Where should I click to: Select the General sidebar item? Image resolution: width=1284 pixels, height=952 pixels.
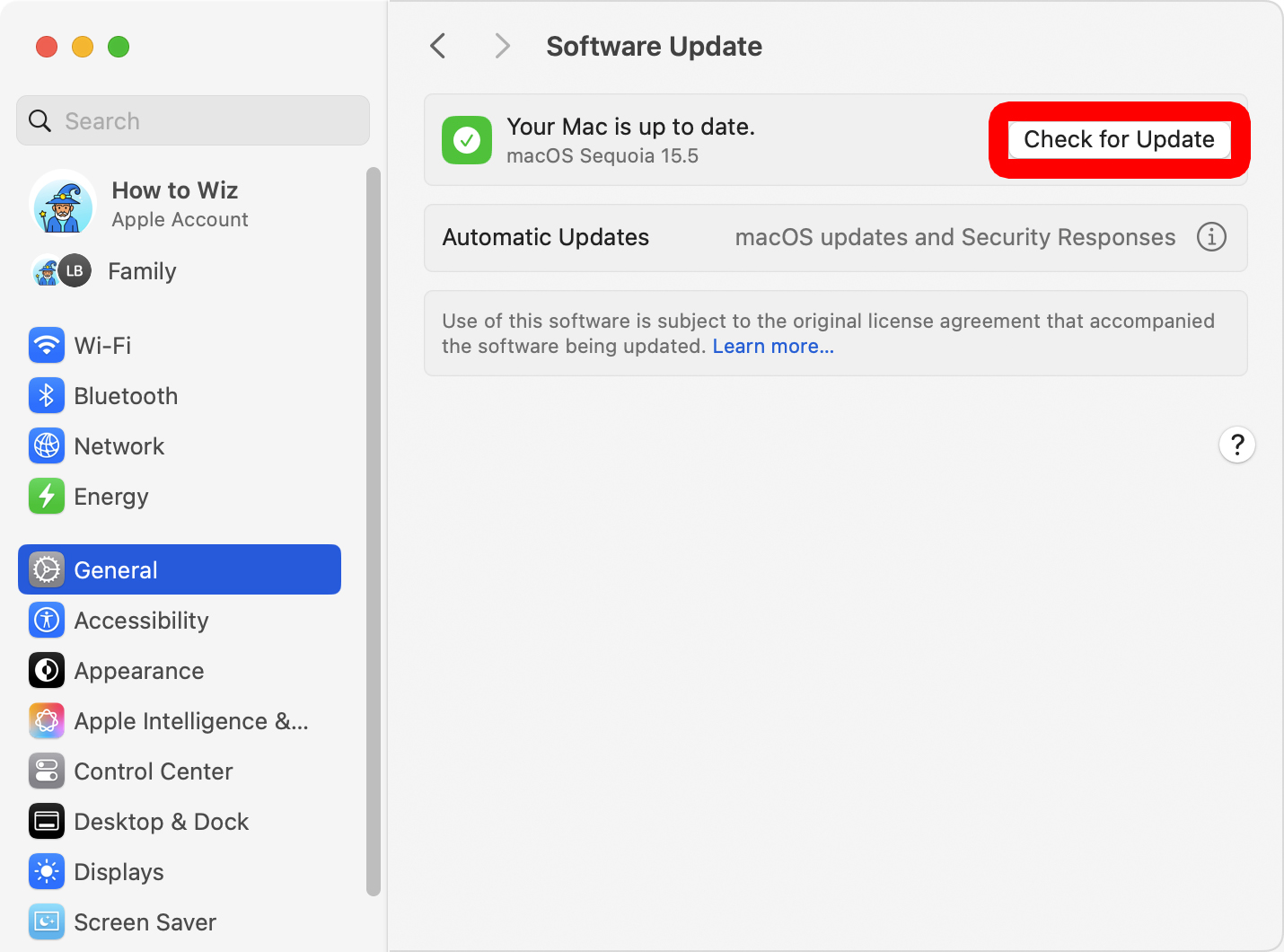pos(115,569)
